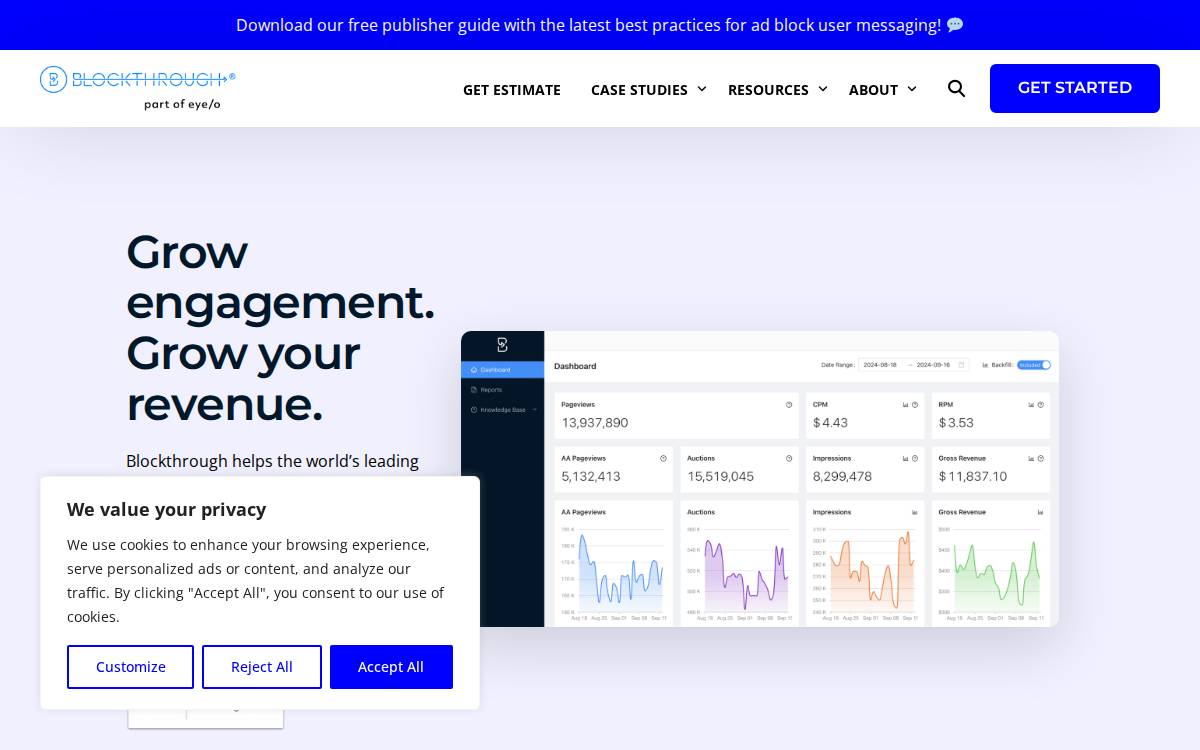This screenshot has width=1200, height=750.
Task: Click the AA Pageviews value 5,132,413
Action: tap(591, 477)
